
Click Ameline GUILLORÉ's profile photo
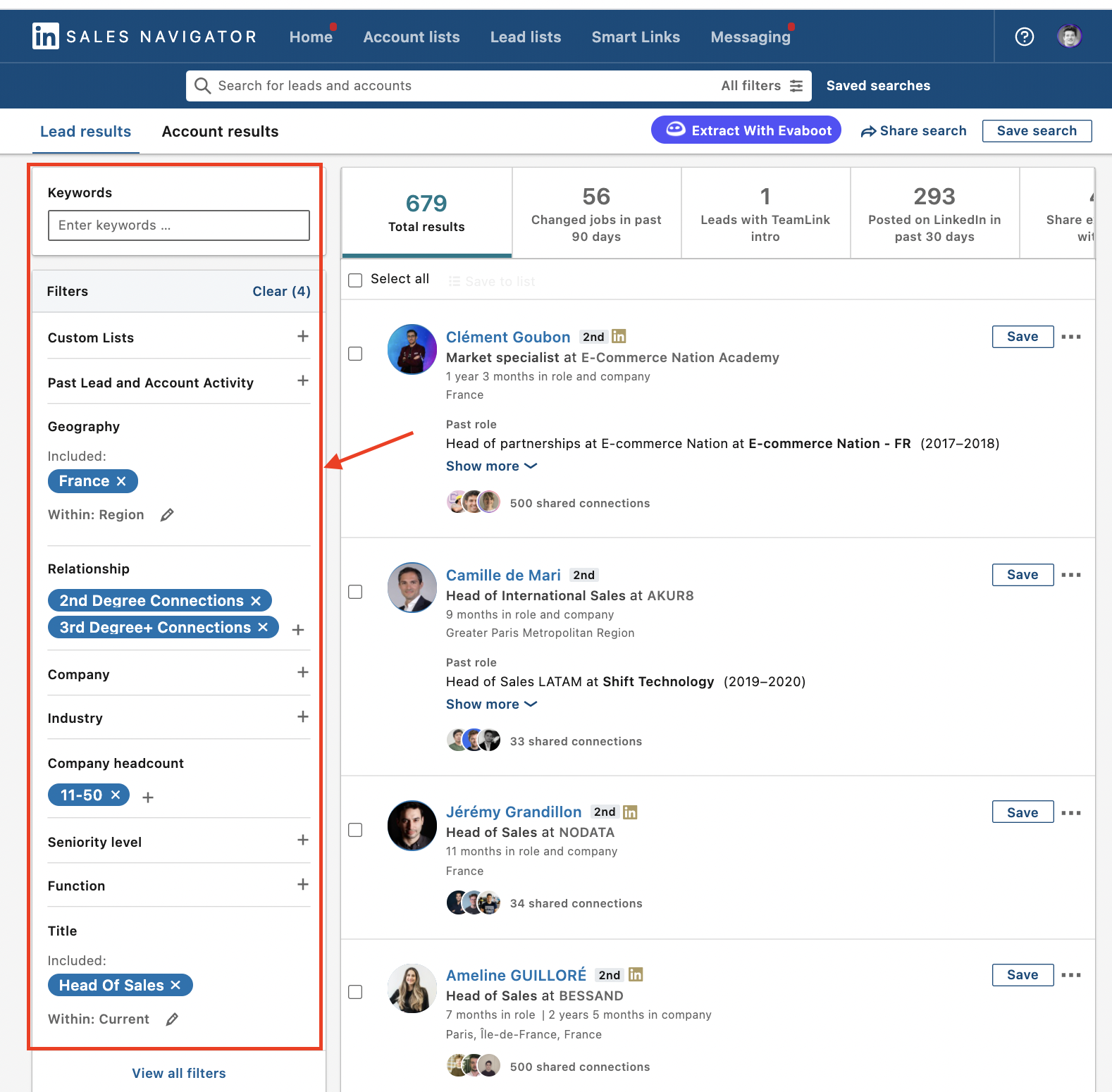[412, 988]
